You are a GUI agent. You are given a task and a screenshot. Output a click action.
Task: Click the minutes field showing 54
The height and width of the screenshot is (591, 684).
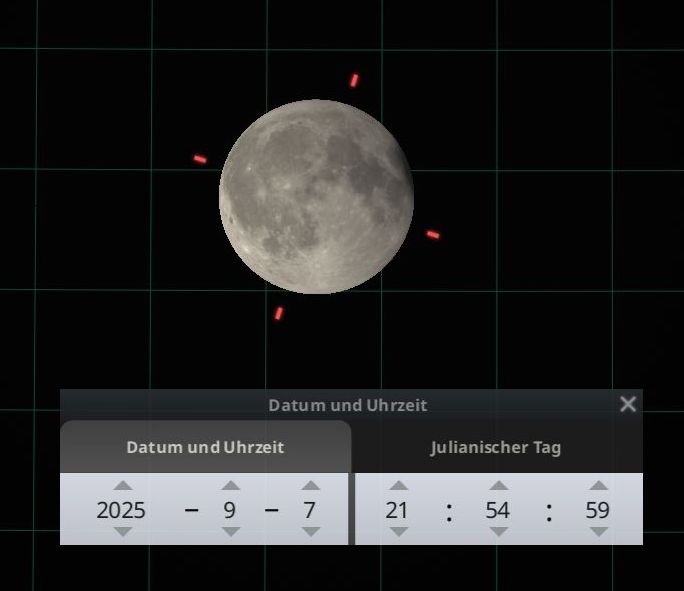(x=498, y=510)
